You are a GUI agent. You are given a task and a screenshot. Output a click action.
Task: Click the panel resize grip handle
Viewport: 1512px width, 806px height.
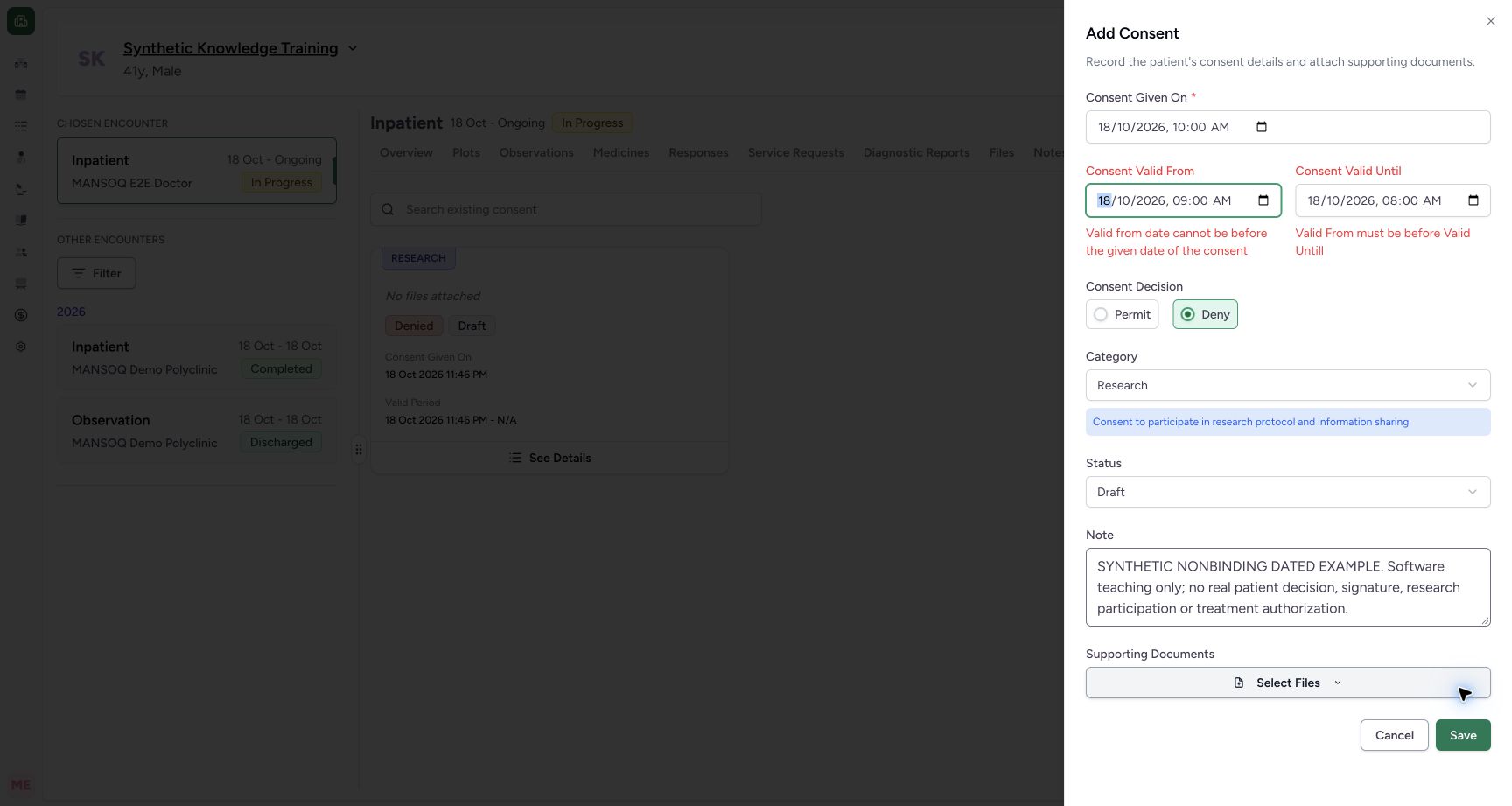359,449
